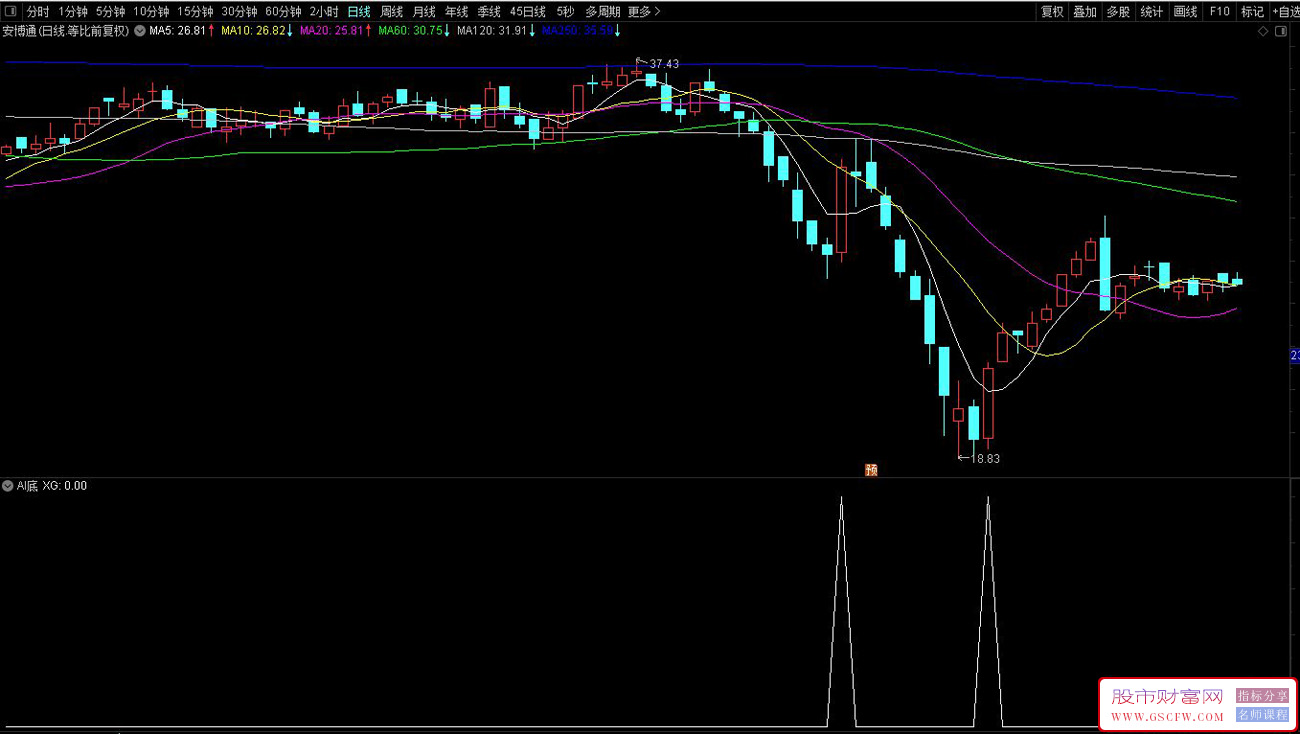
Task: Select the 15分钟 period tab
Action: coord(195,12)
